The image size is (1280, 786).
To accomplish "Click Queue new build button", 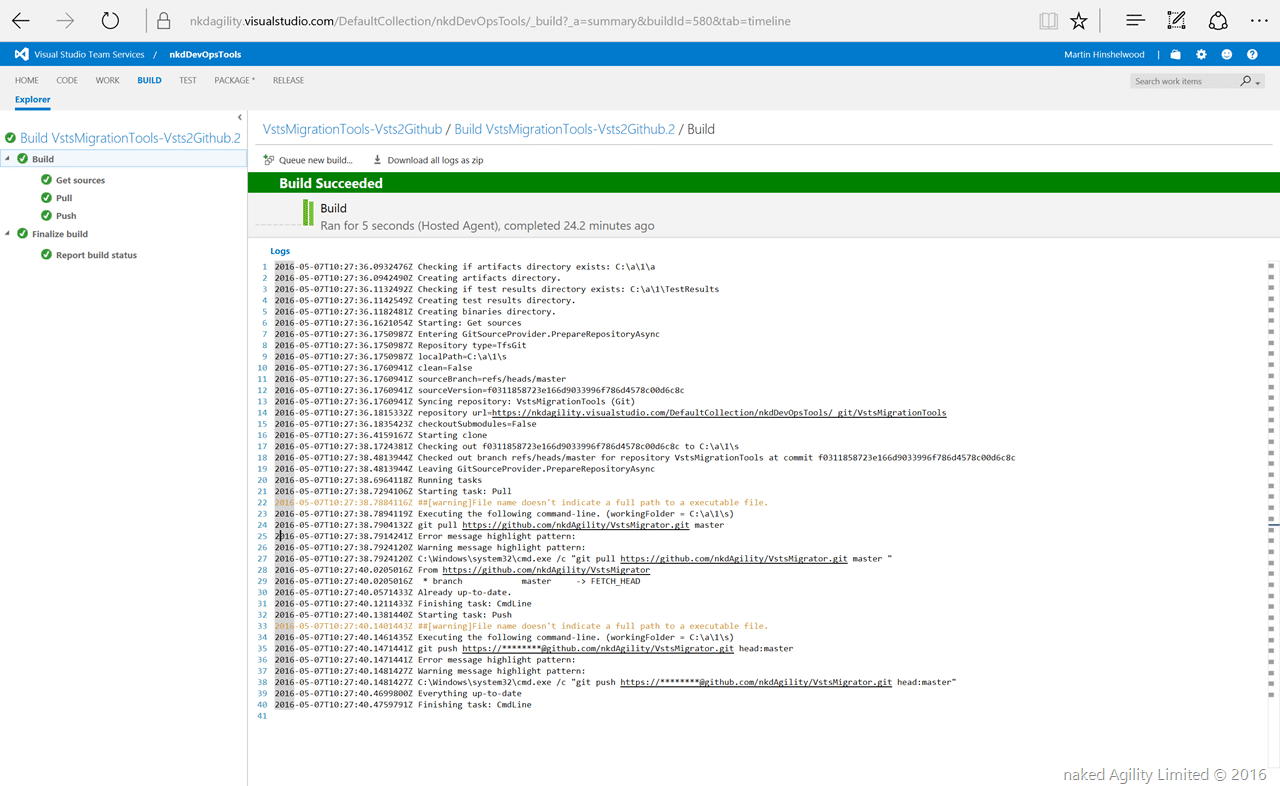I will point(308,160).
